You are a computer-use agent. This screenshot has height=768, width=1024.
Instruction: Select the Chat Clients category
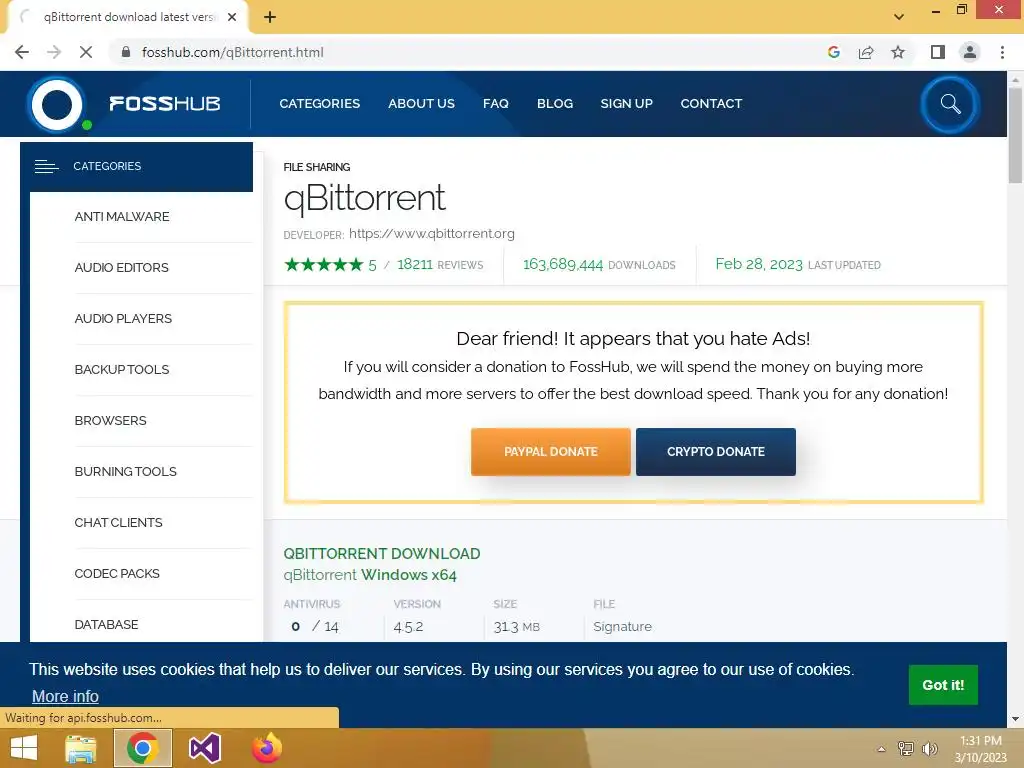(x=118, y=522)
